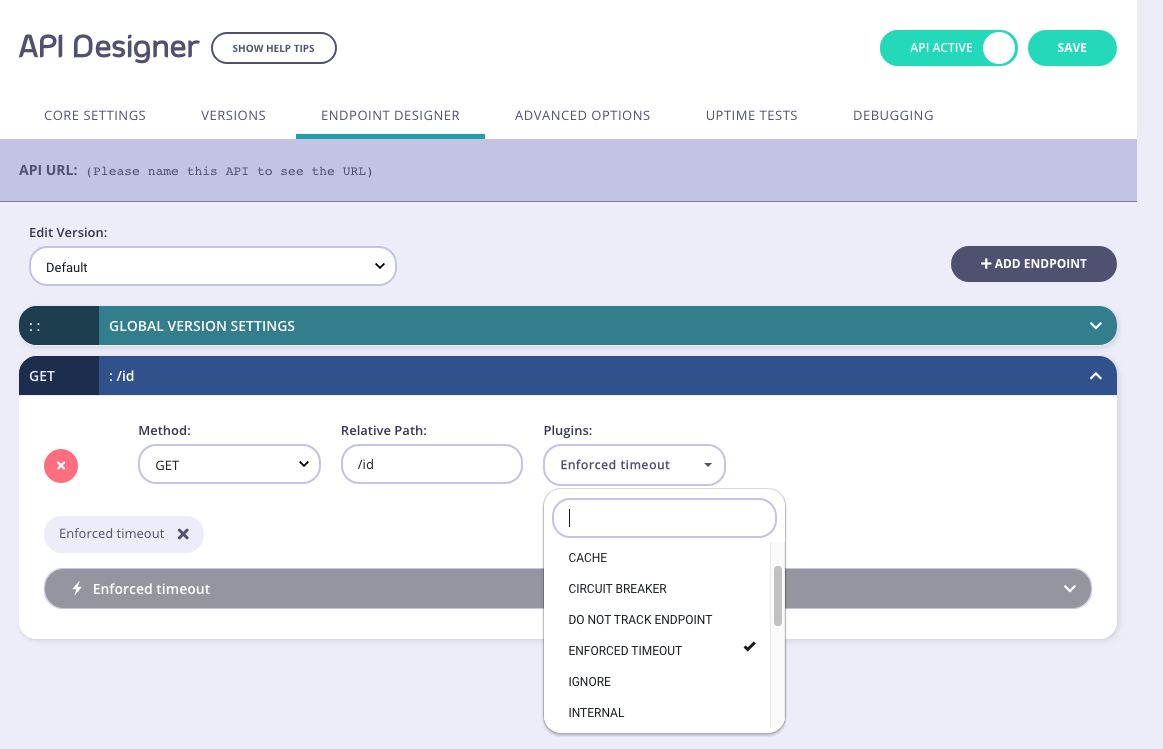Open the Debugging tab
The height and width of the screenshot is (749, 1163).
(893, 115)
